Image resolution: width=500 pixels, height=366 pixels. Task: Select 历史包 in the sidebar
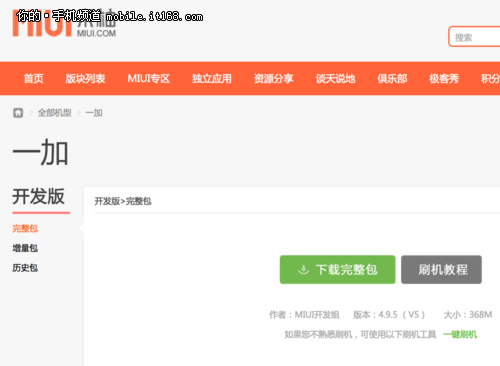(x=25, y=268)
